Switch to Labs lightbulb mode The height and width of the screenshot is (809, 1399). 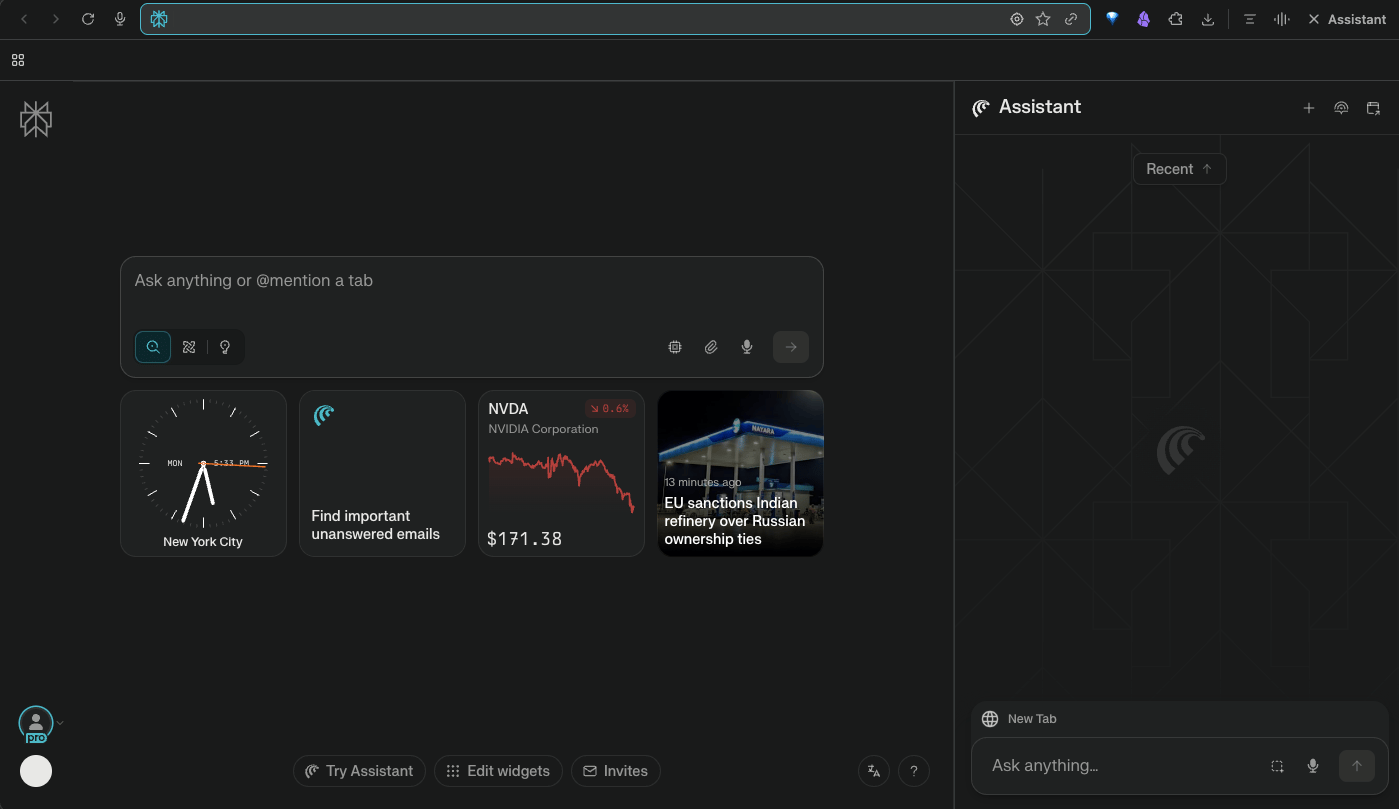tap(225, 347)
